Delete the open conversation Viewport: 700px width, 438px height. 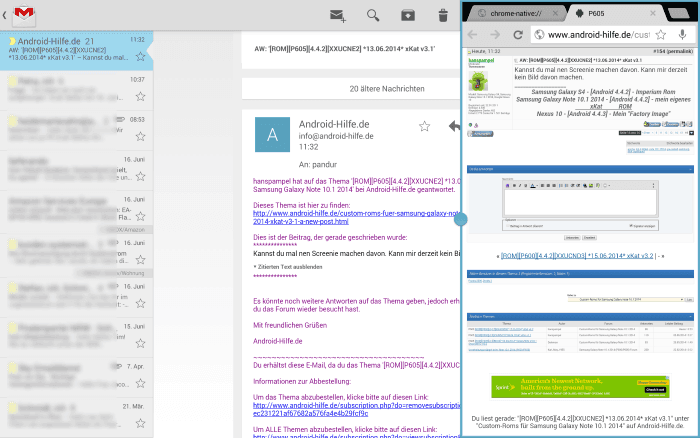(x=443, y=16)
